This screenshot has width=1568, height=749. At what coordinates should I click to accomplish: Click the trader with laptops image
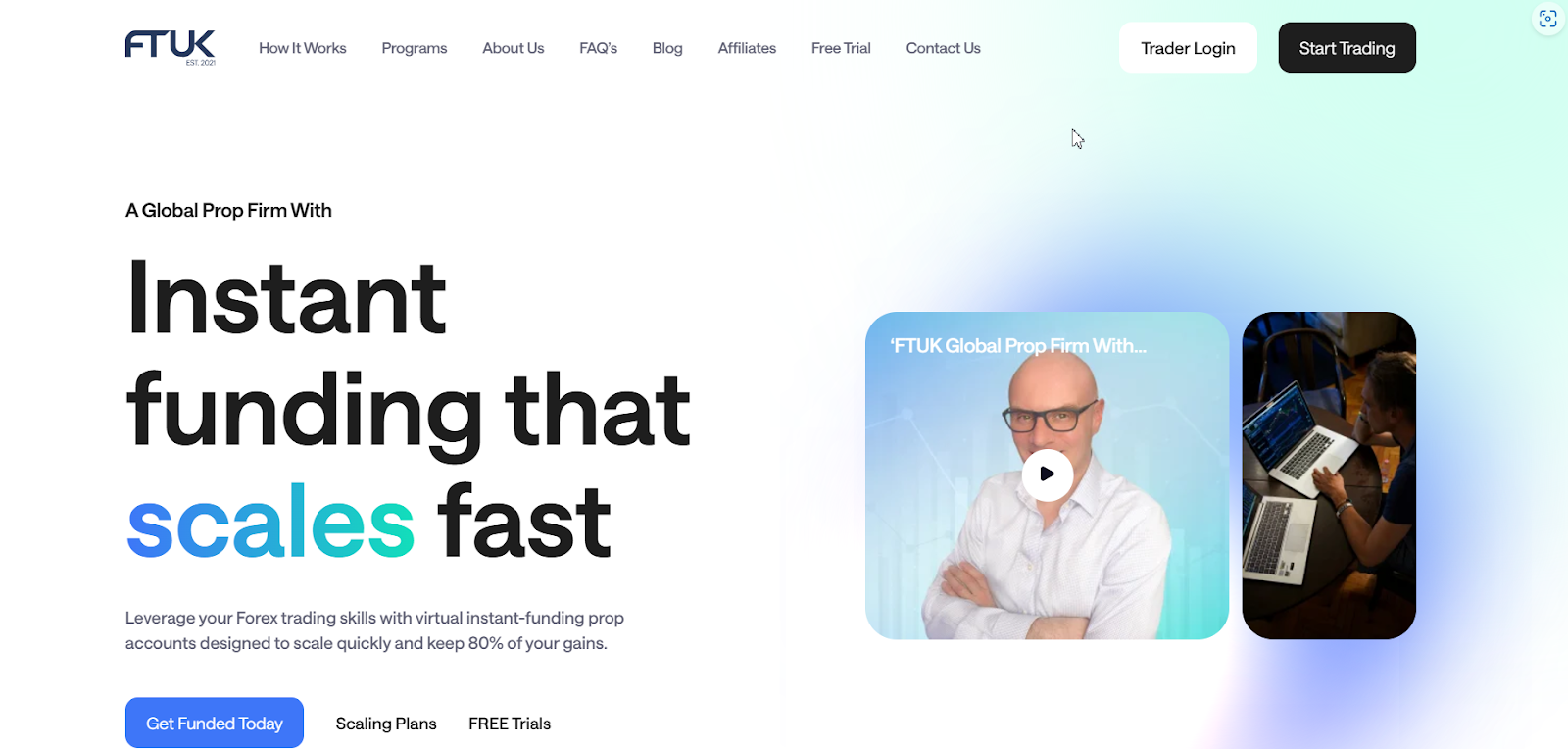click(x=1329, y=475)
